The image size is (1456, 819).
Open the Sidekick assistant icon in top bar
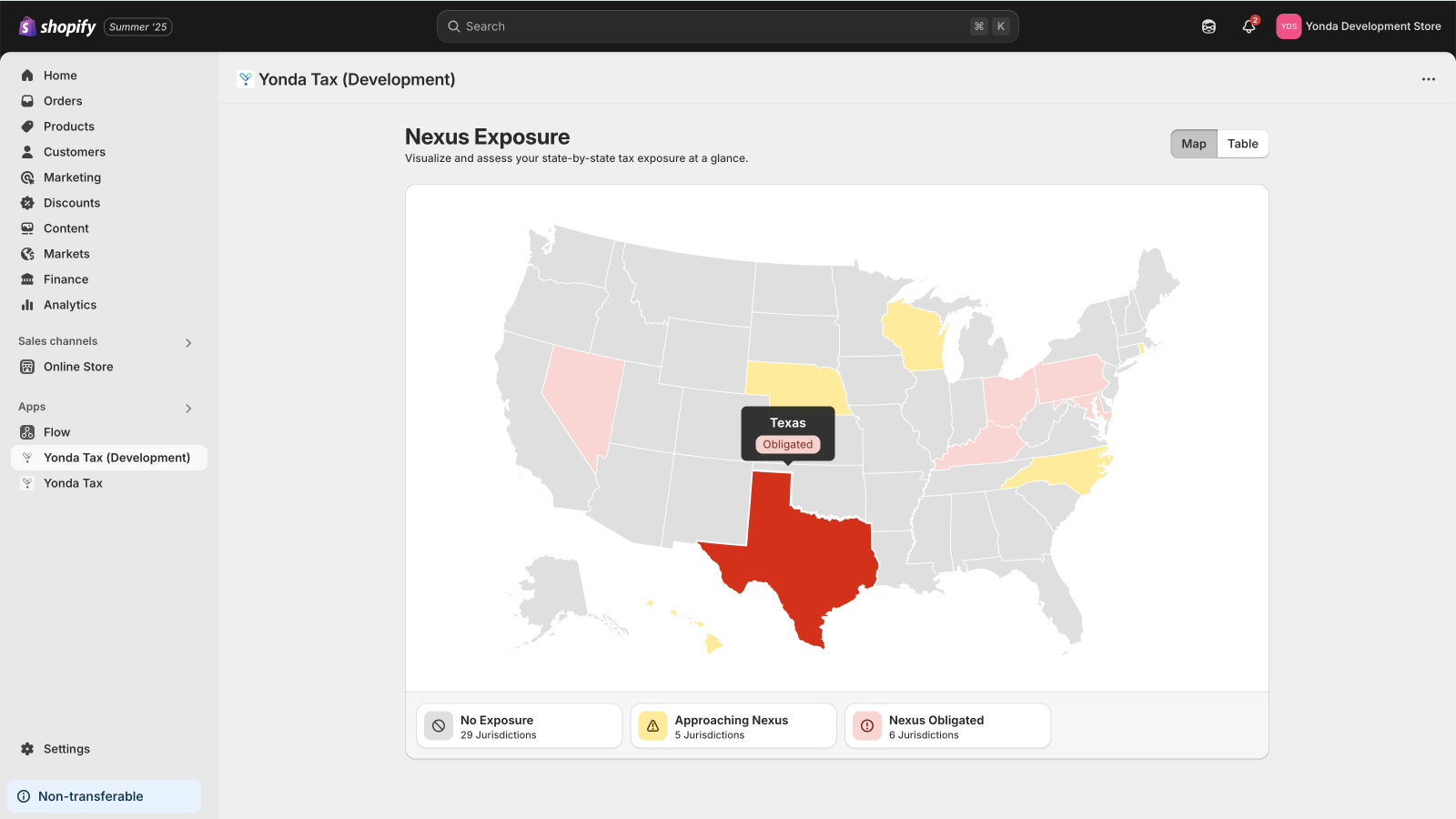pyautogui.click(x=1208, y=26)
